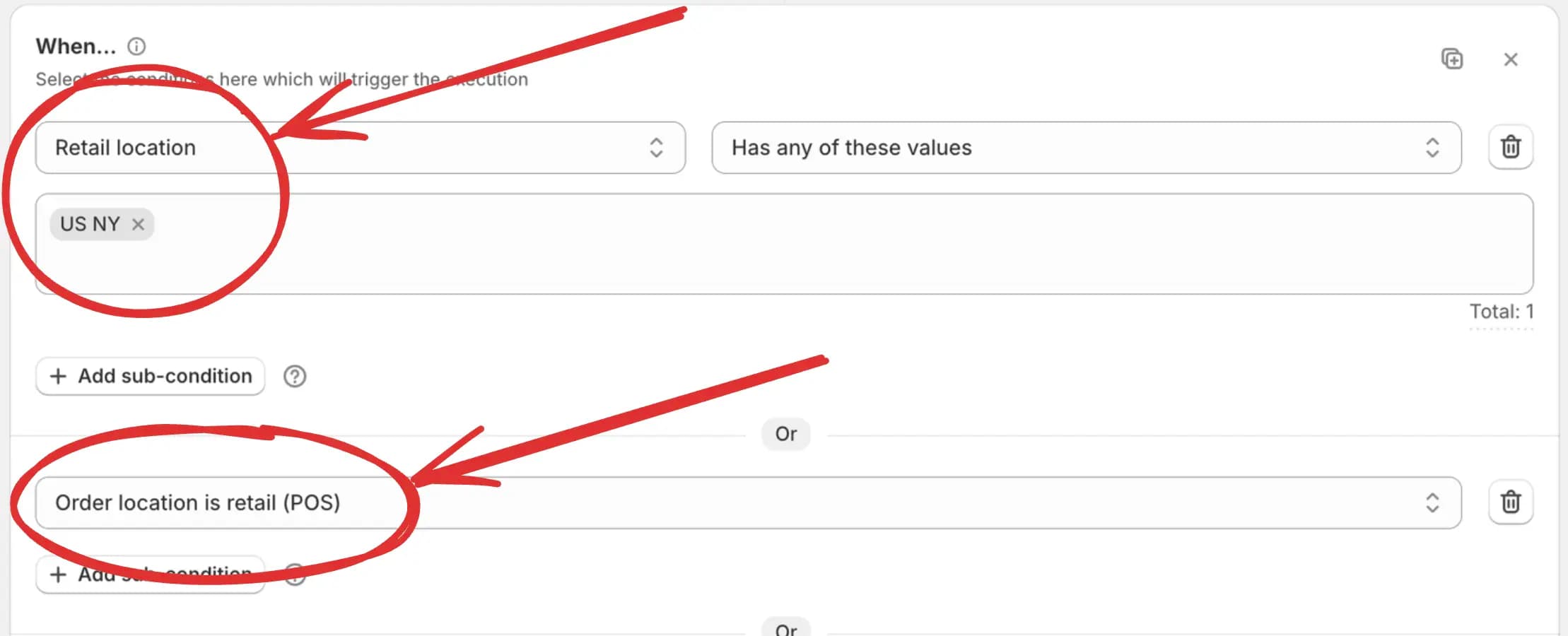Delete the Retail location condition

pyautogui.click(x=1511, y=147)
